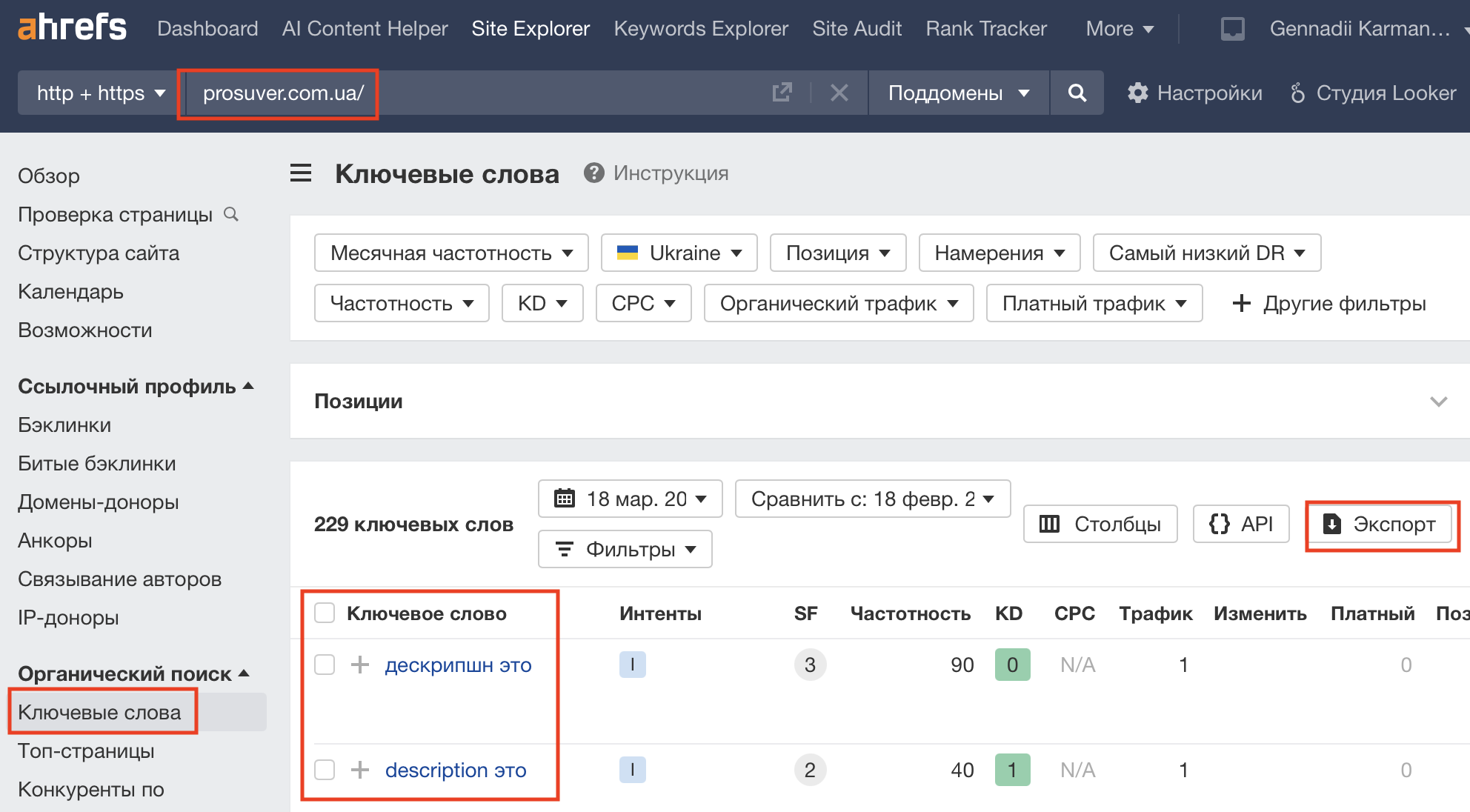
Task: Open the Site Audit section
Action: coord(857,28)
